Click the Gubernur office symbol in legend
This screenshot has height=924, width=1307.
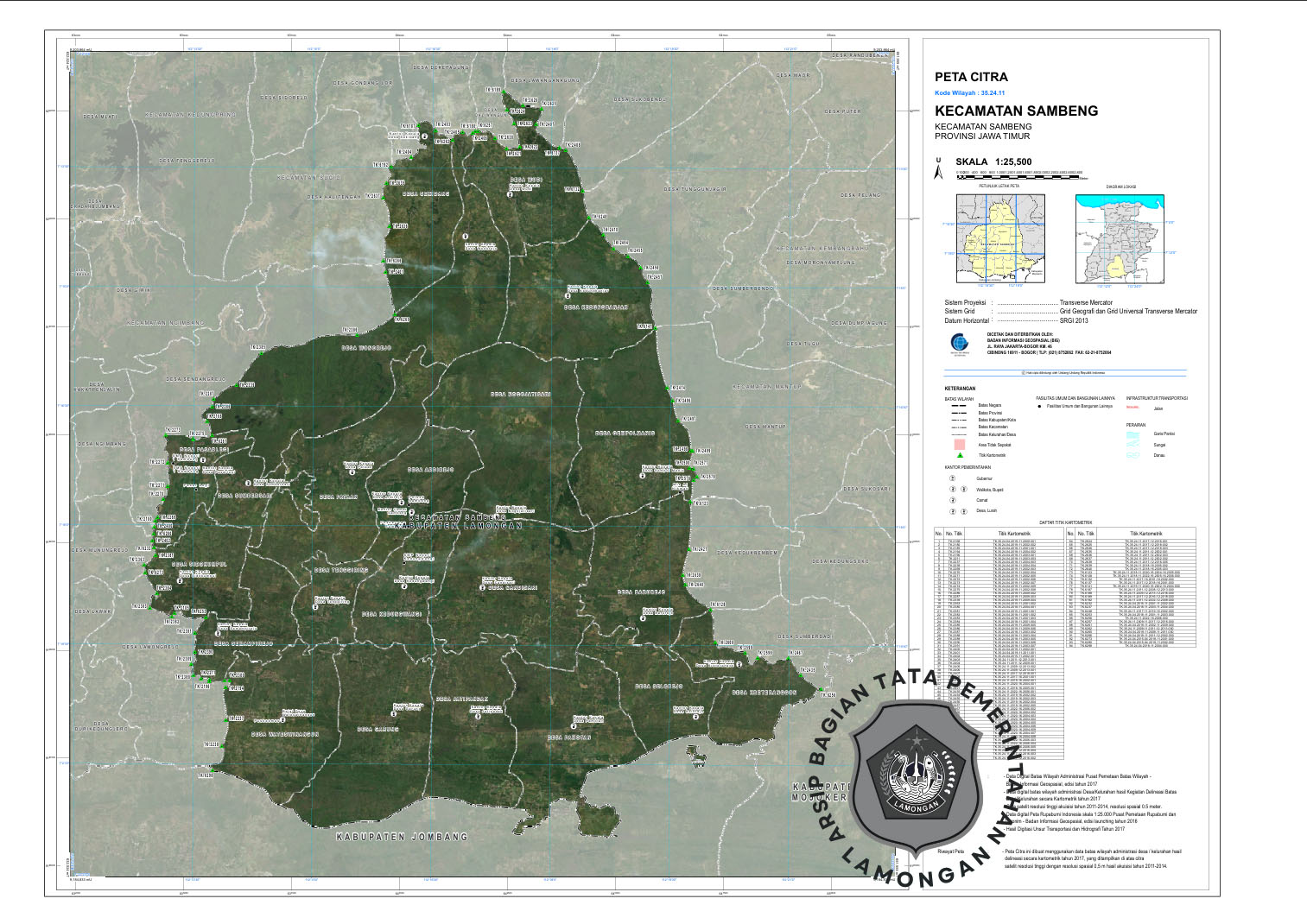point(953,478)
